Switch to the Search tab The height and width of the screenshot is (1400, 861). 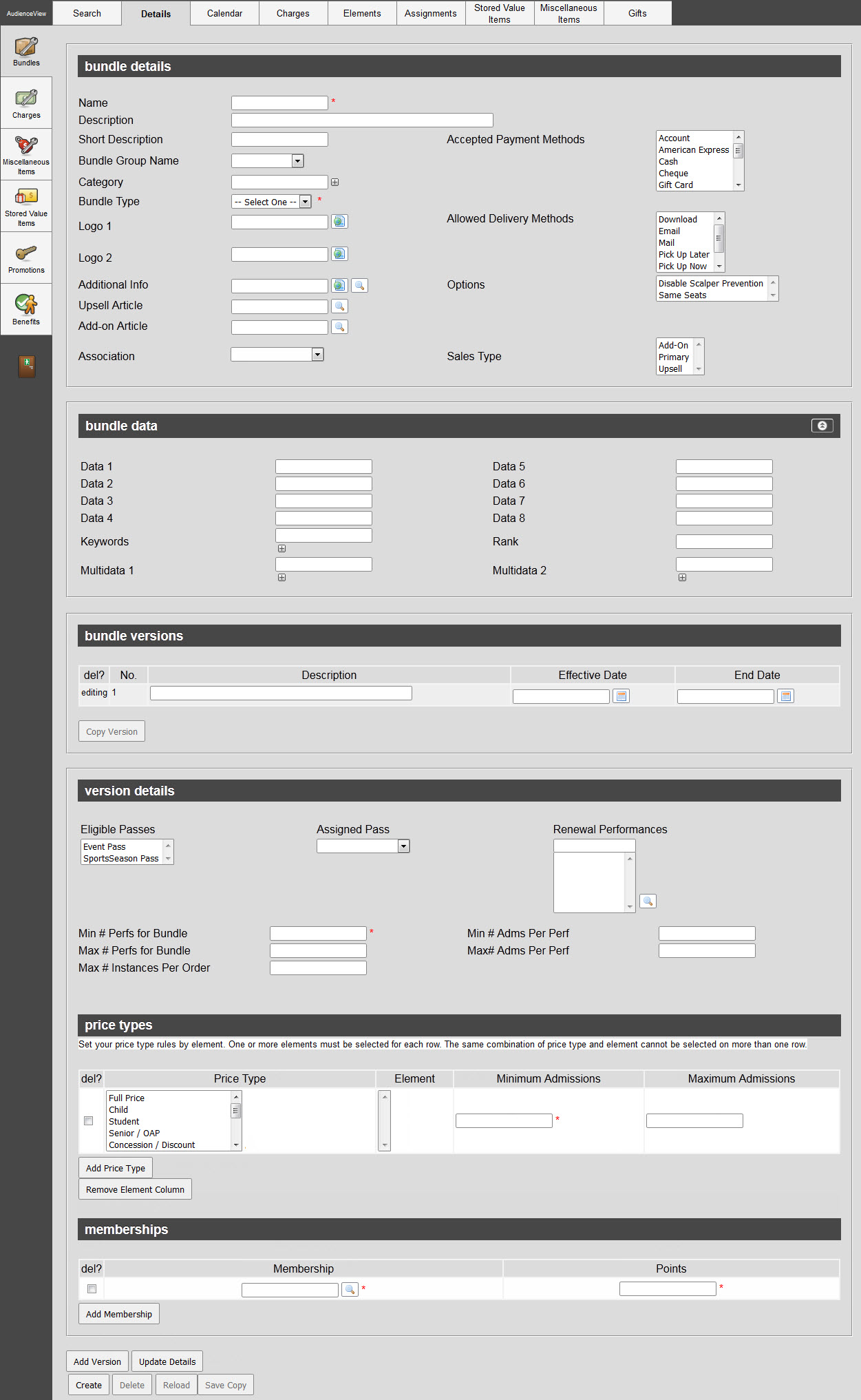(x=87, y=13)
